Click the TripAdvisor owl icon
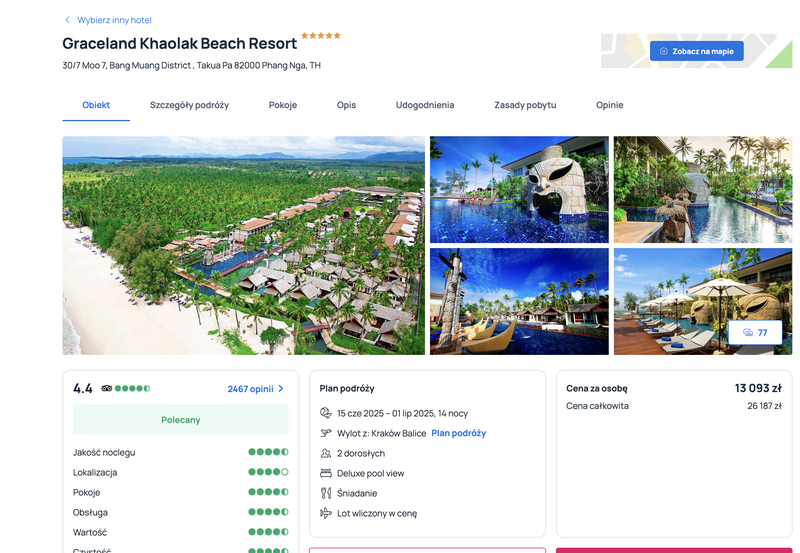Viewport: 800px width, 553px height. 107,388
